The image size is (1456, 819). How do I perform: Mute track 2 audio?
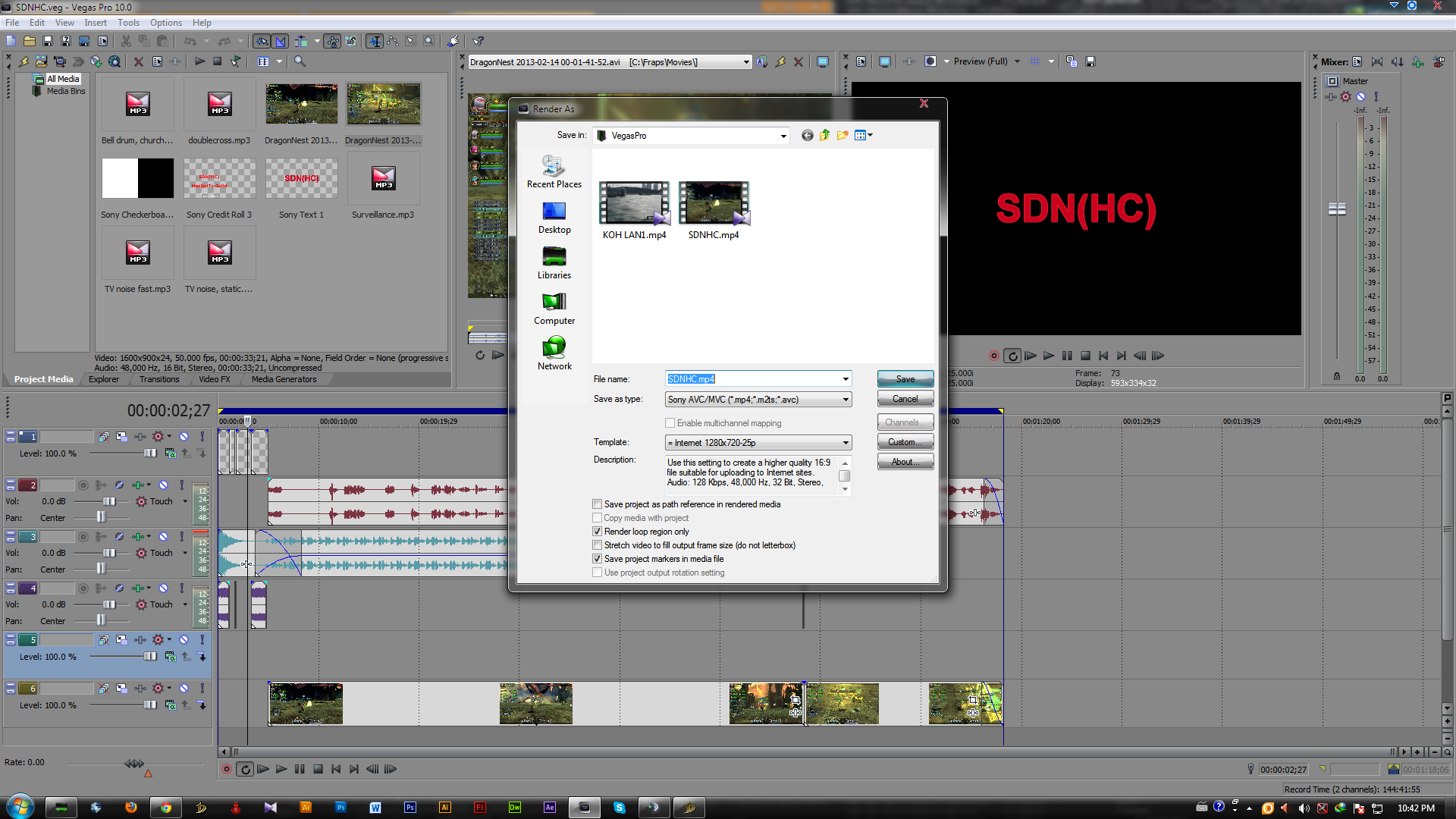(163, 485)
